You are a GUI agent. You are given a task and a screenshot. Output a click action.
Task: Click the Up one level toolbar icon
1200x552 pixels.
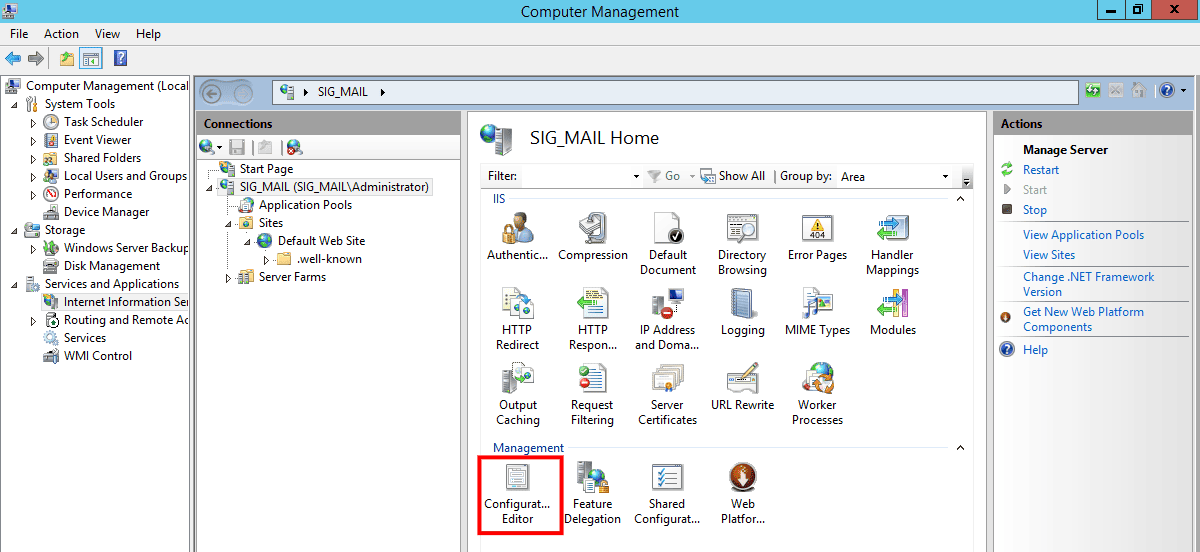[66, 58]
